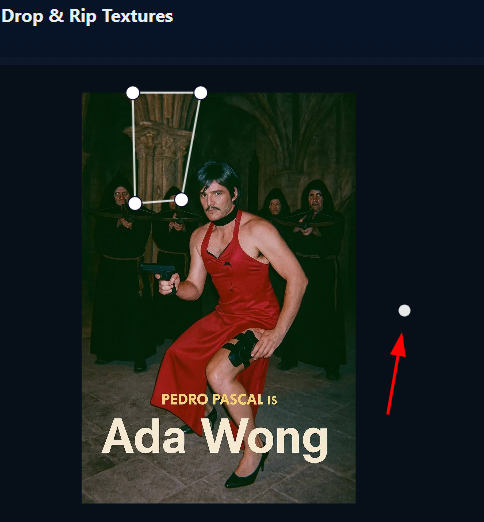The image size is (484, 522).
Task: Click the right edge line of the quadrilateral
Action: (191, 147)
